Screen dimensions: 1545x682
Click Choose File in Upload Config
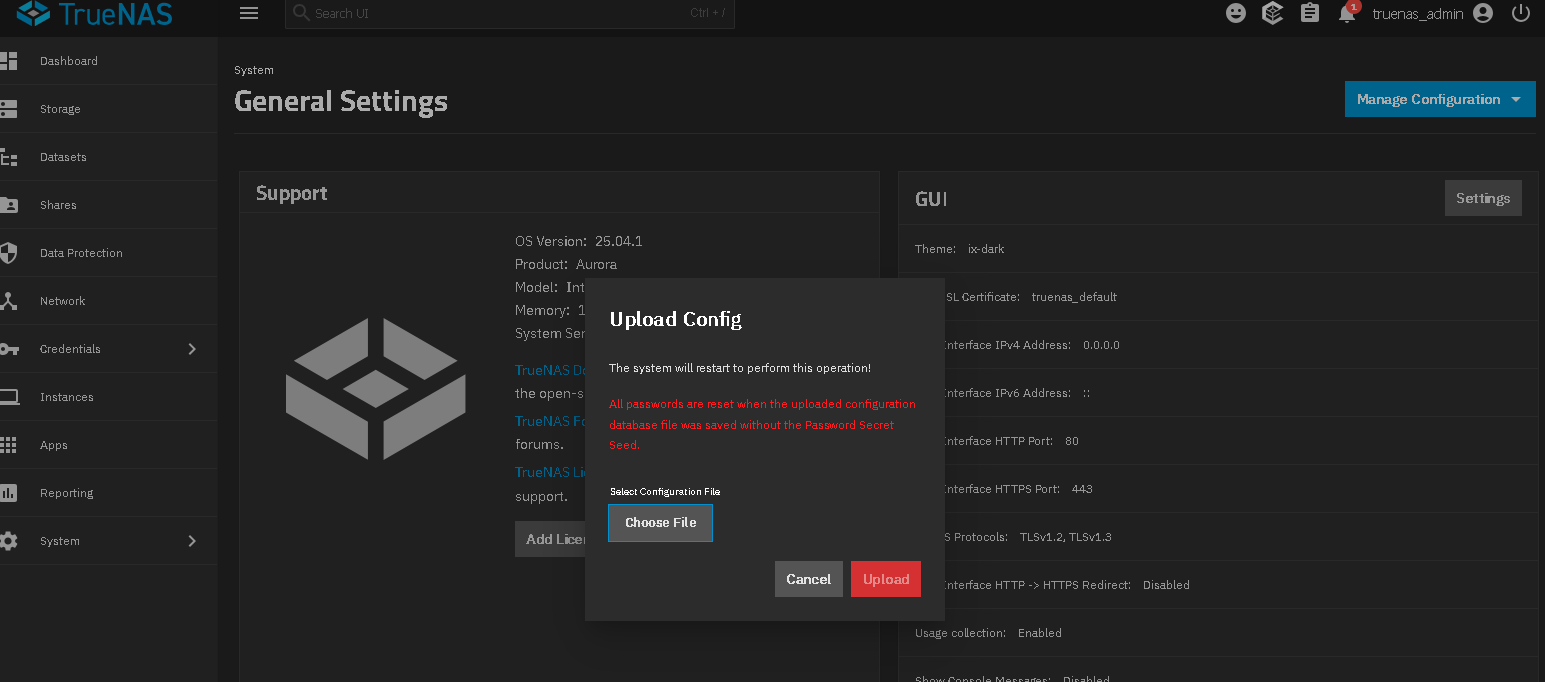660,523
